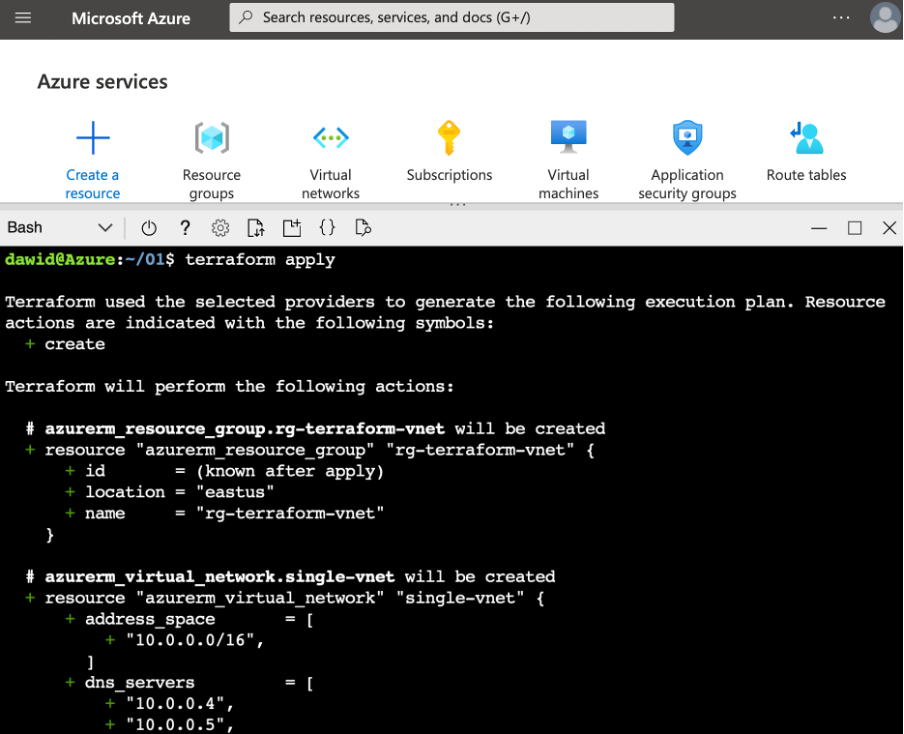This screenshot has height=734, width=904.
Task: Click the web preview icon
Action: 363,228
